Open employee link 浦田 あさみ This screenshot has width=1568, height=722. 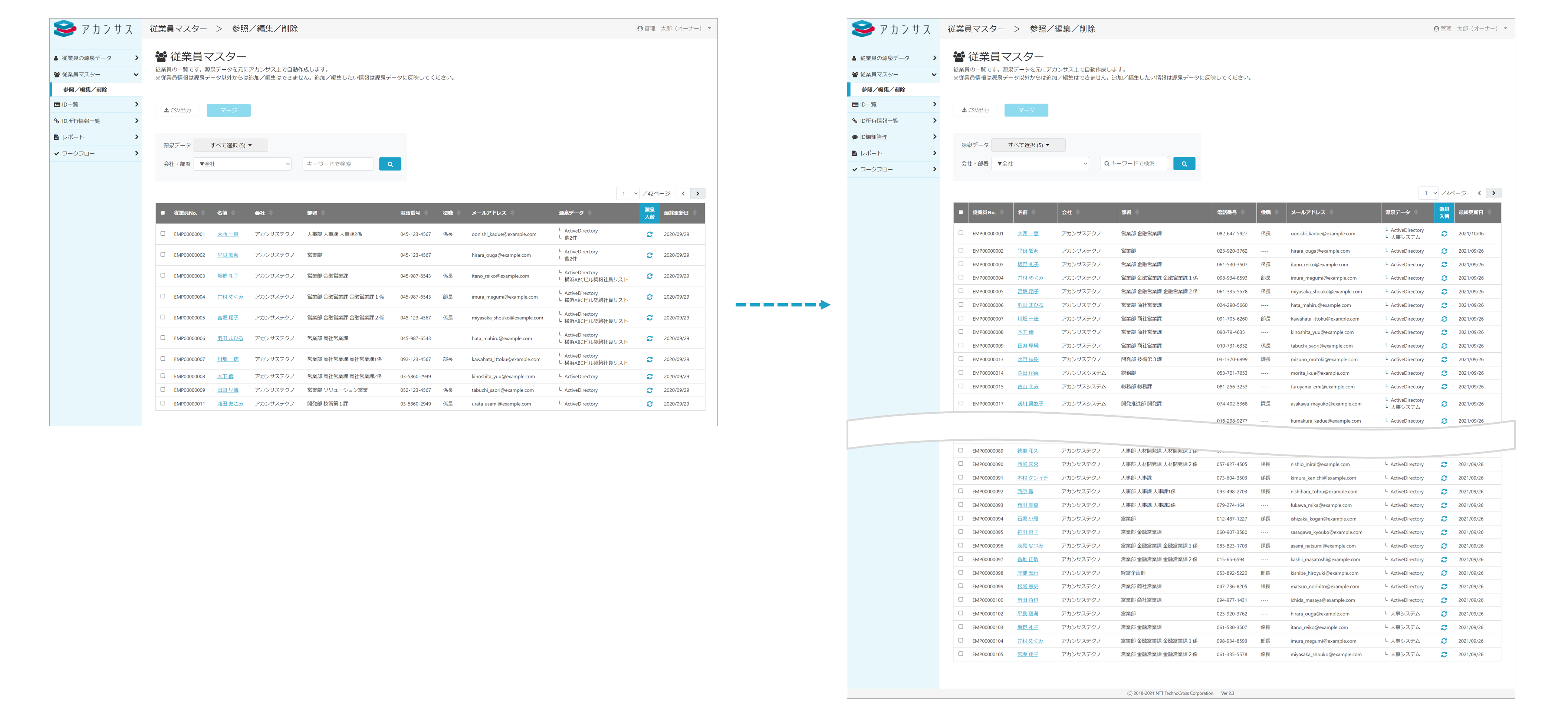pos(230,404)
